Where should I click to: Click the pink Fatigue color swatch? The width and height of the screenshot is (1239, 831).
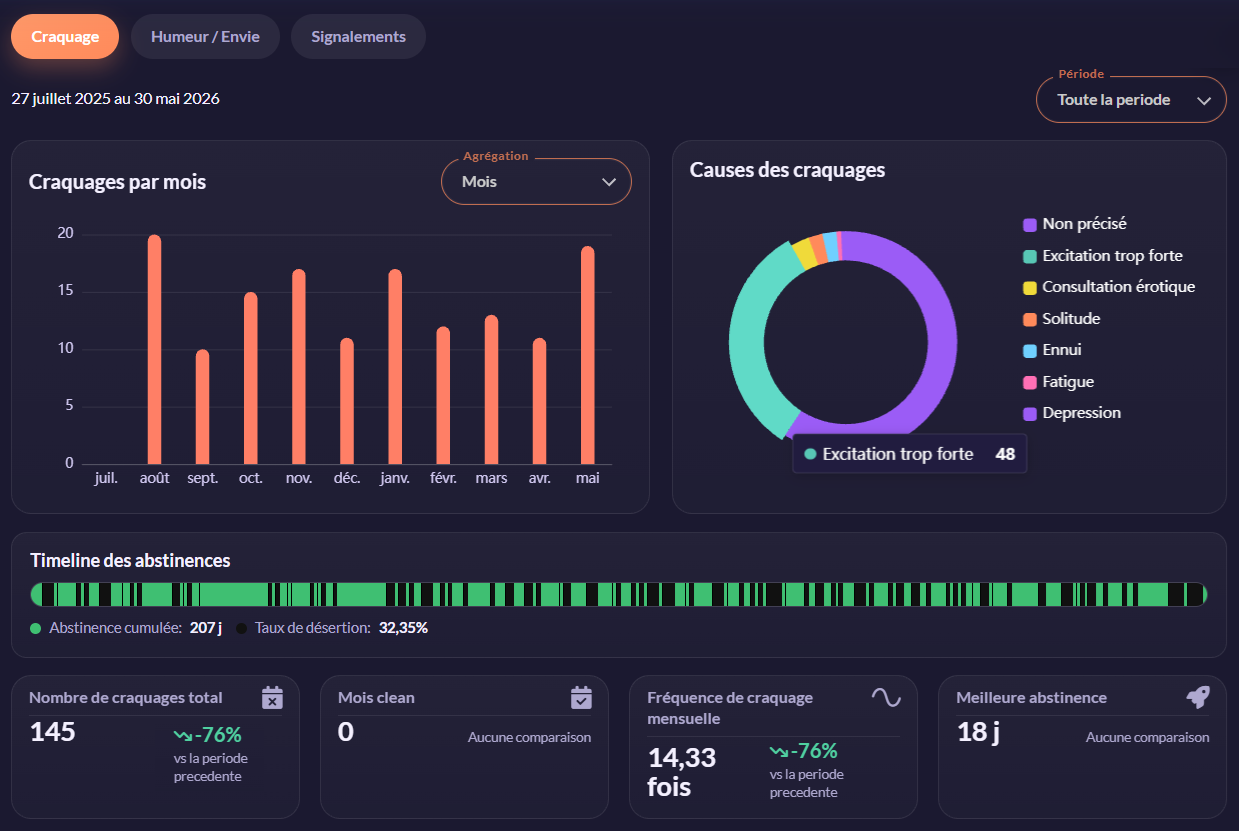[x=1030, y=382]
